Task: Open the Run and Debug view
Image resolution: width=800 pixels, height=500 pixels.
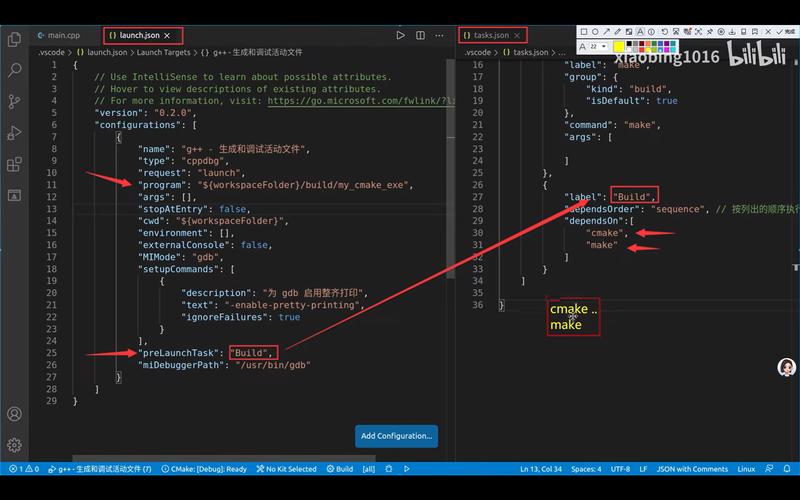Action: [x=14, y=133]
